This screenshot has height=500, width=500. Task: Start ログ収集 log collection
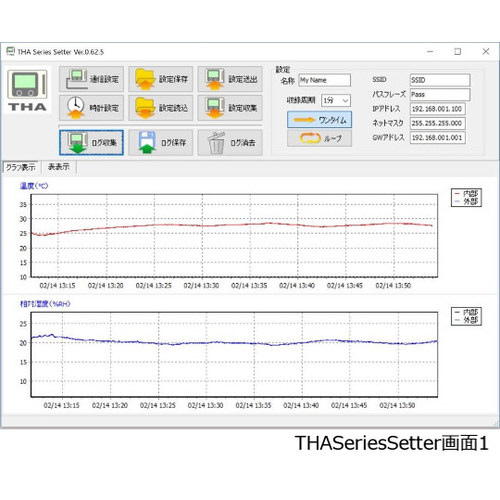(91, 143)
